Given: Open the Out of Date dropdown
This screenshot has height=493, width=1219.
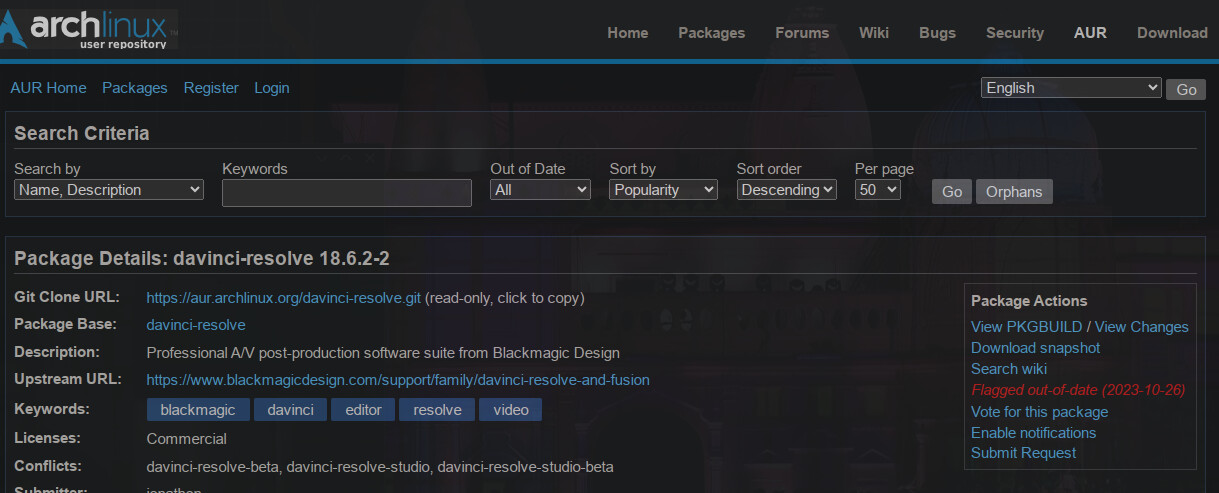Looking at the screenshot, I should coord(540,190).
